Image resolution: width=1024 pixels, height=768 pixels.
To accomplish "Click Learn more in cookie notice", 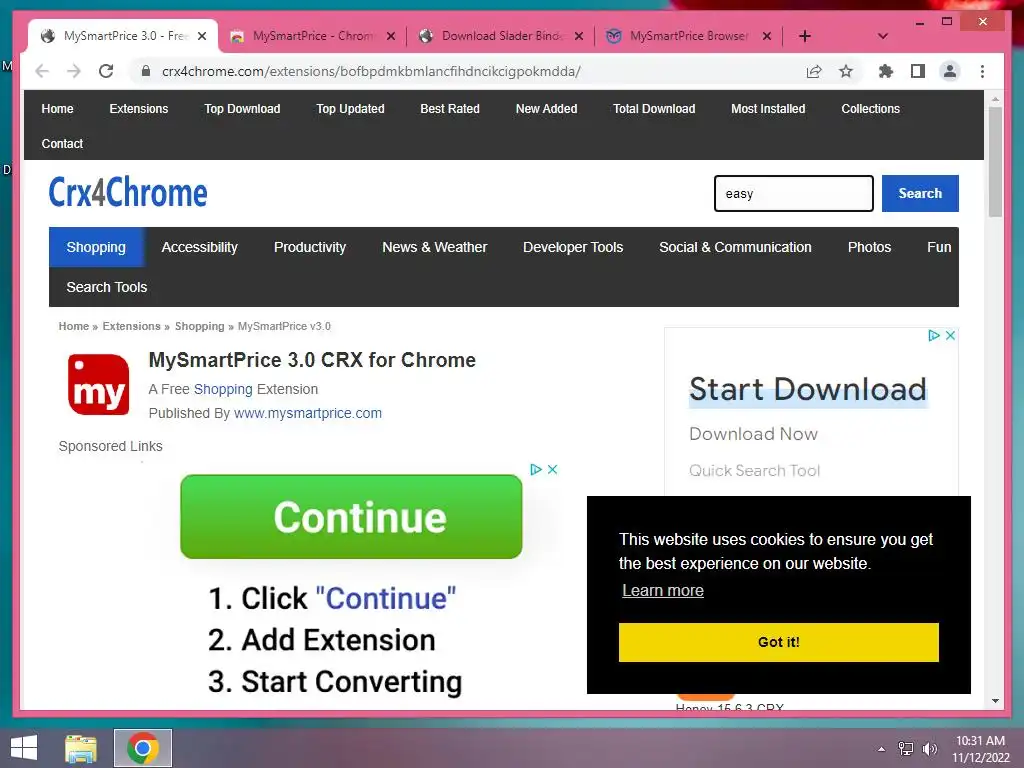I will coord(662,590).
